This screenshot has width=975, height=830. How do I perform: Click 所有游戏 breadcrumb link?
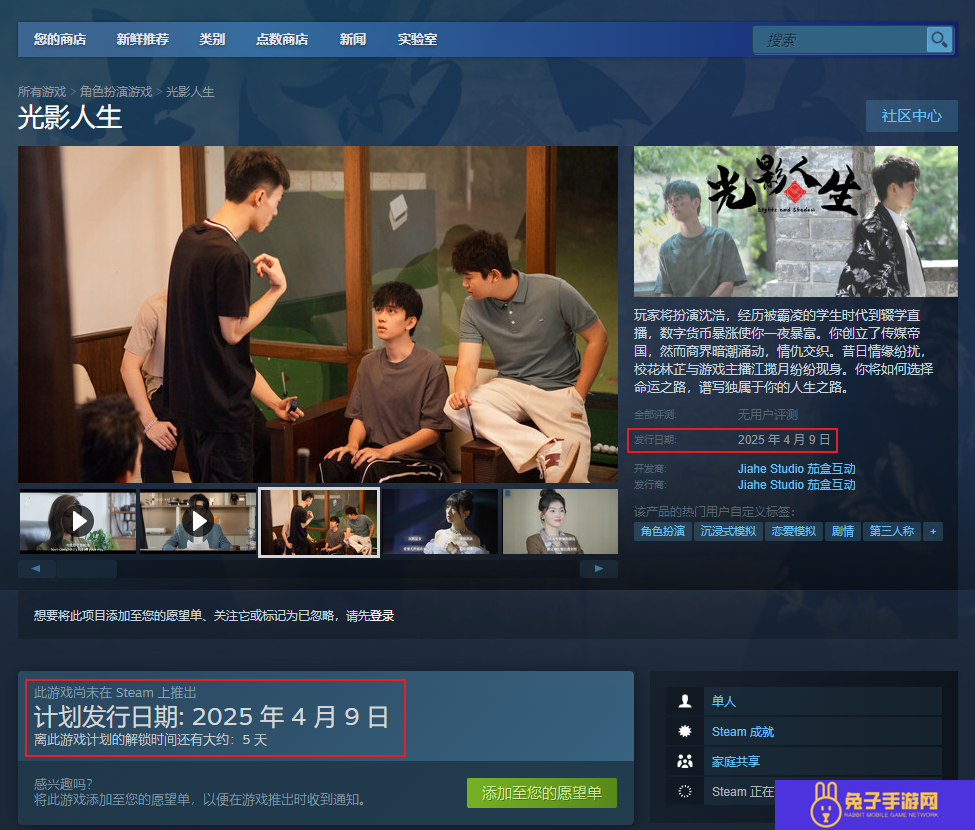pyautogui.click(x=42, y=91)
